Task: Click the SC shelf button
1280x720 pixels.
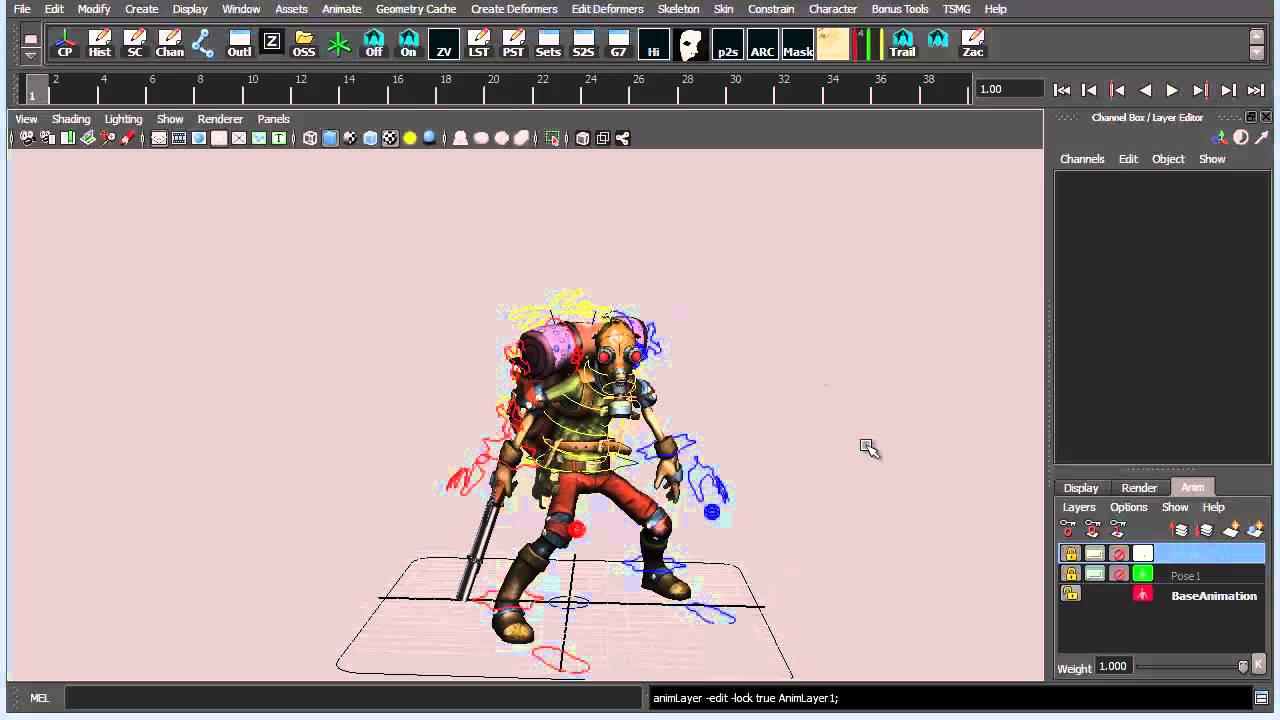Action: pos(135,44)
